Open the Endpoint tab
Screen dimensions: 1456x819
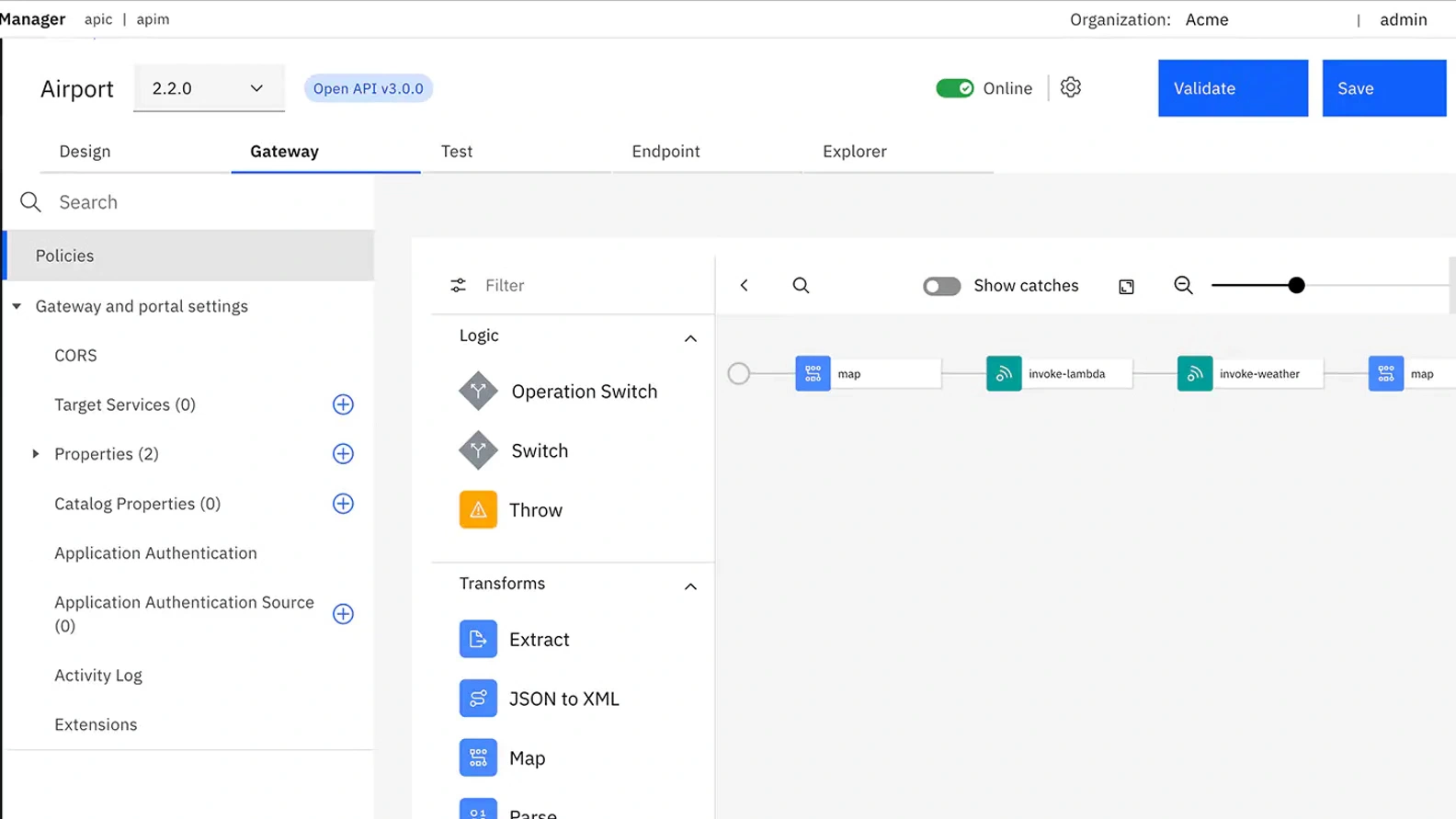point(665,152)
